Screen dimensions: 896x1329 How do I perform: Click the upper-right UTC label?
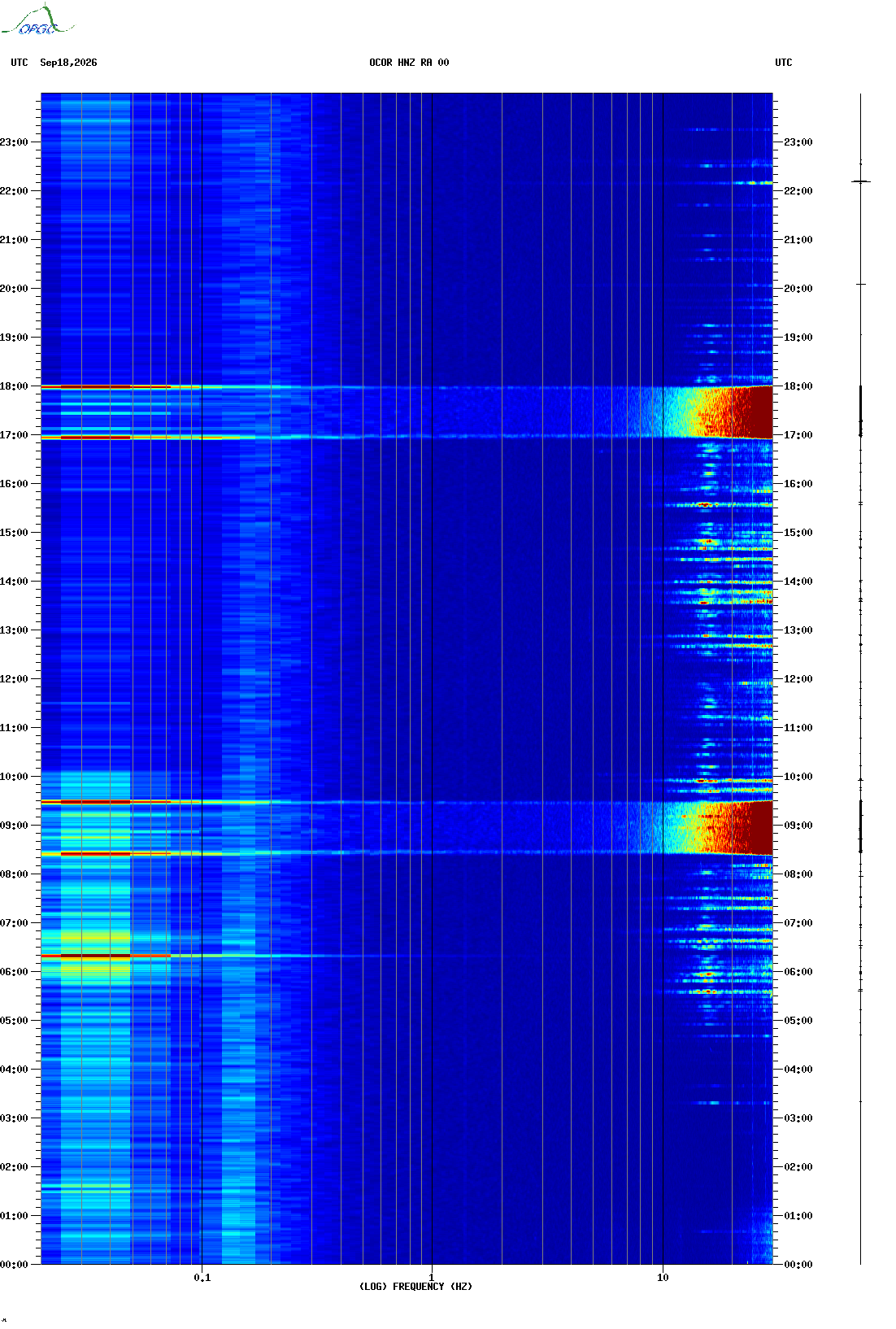783,63
